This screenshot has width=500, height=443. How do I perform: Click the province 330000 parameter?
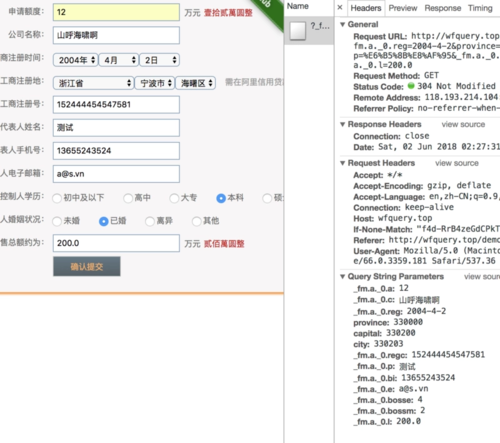[388, 322]
